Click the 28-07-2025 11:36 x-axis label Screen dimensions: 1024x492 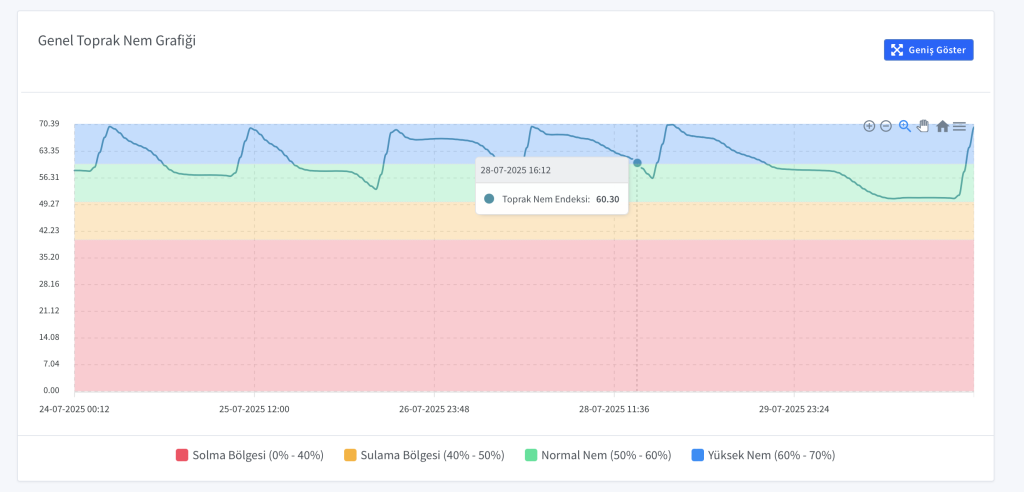point(614,409)
